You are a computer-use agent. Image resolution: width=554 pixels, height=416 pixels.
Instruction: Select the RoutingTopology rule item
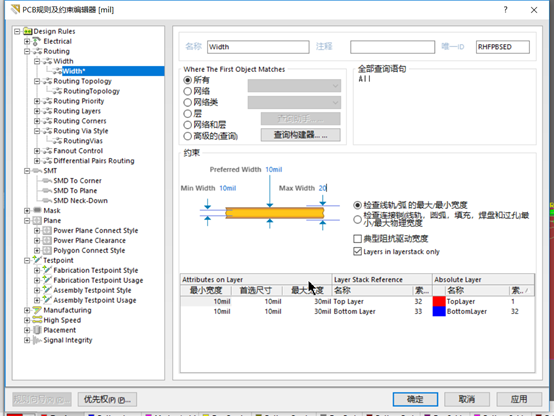point(92,91)
